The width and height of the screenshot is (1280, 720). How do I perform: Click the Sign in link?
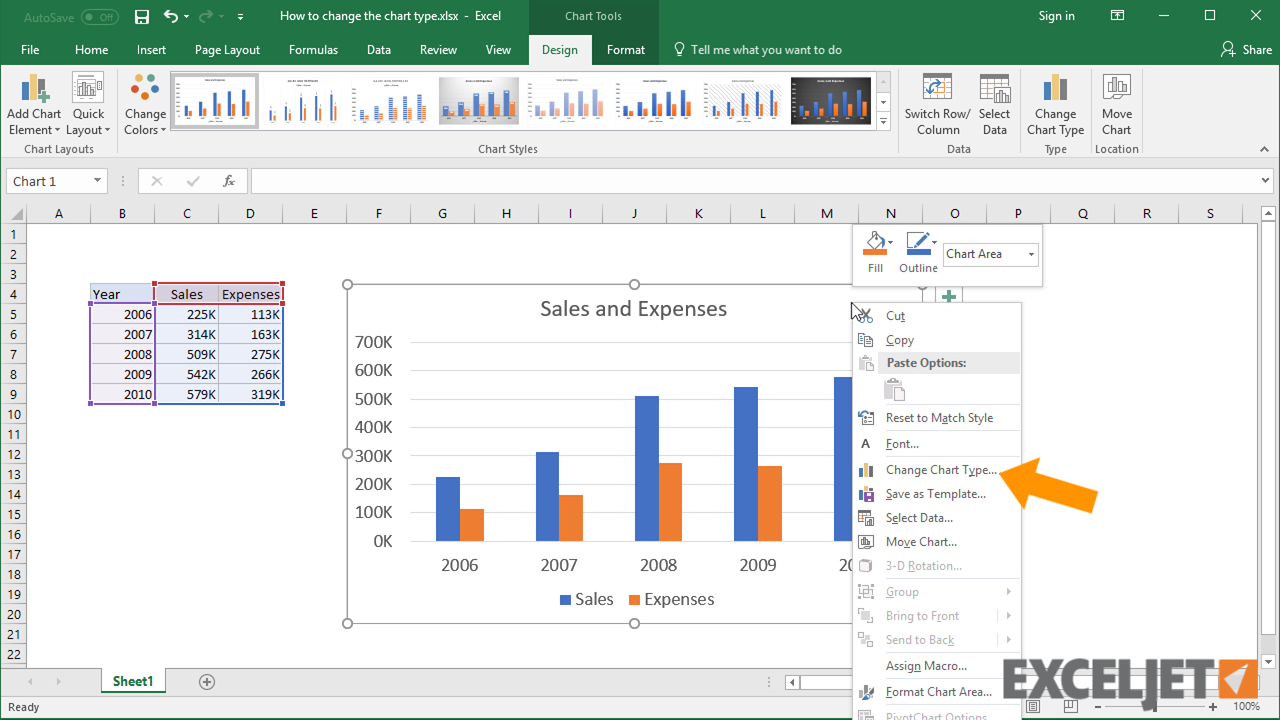1056,16
